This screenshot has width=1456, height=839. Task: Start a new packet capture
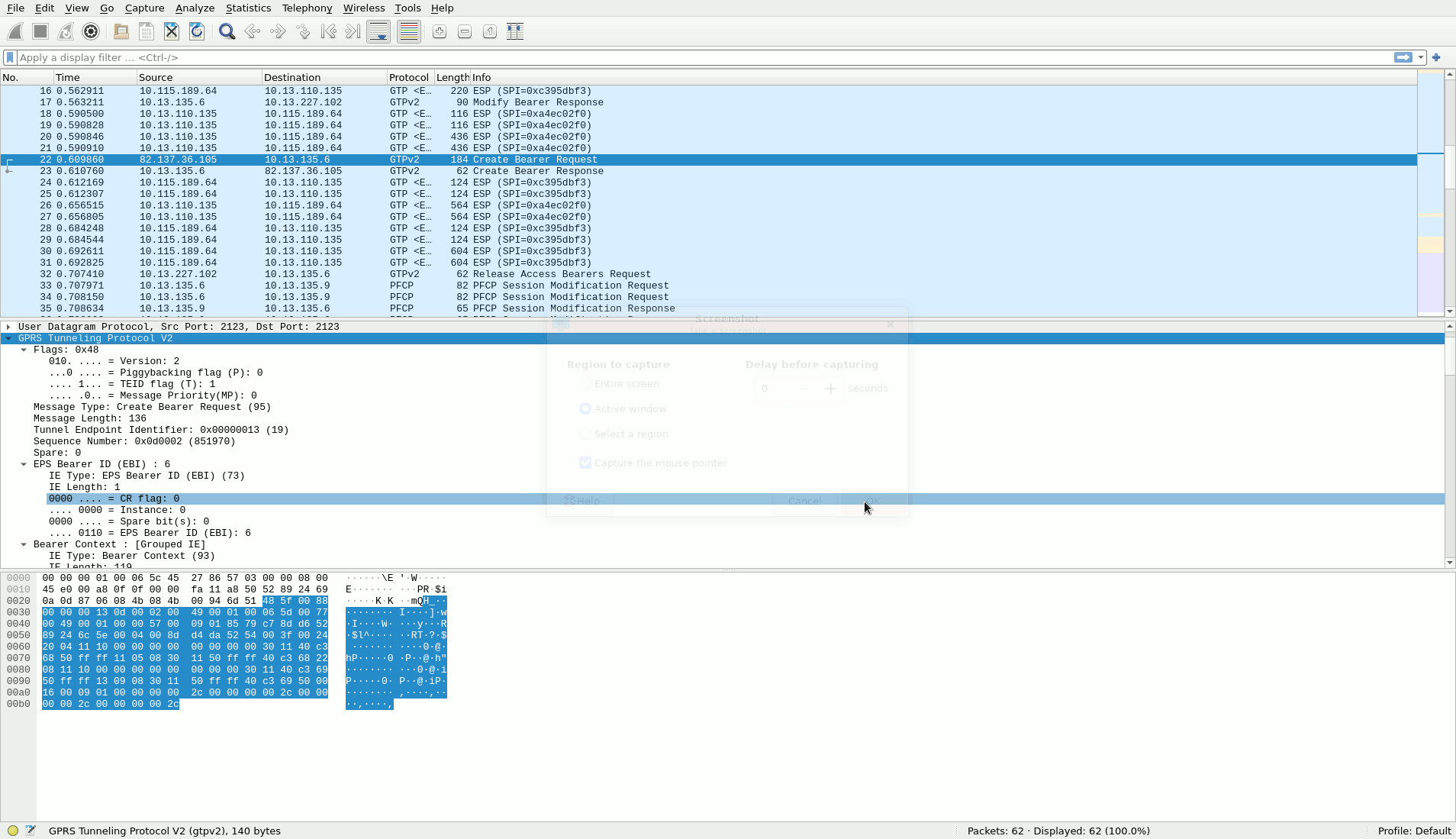click(14, 31)
